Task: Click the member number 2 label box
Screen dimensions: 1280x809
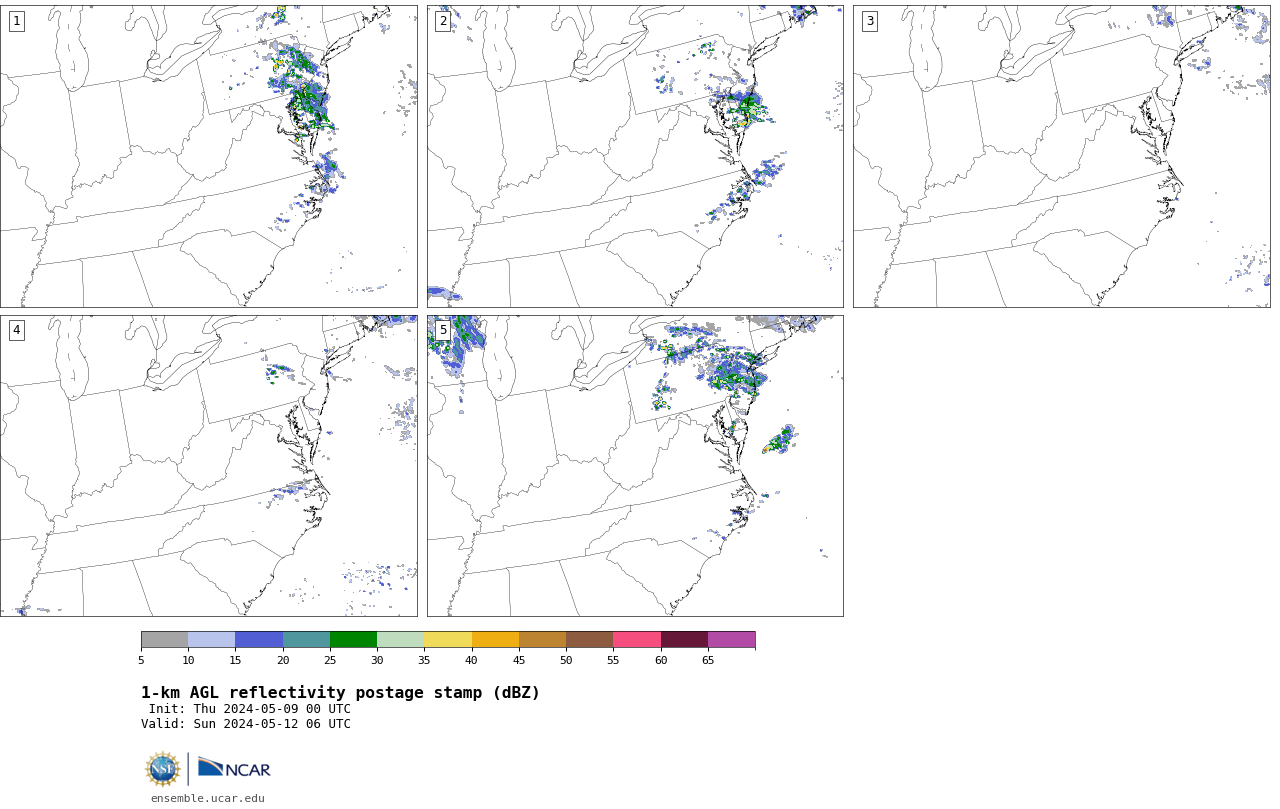Action: click(443, 21)
